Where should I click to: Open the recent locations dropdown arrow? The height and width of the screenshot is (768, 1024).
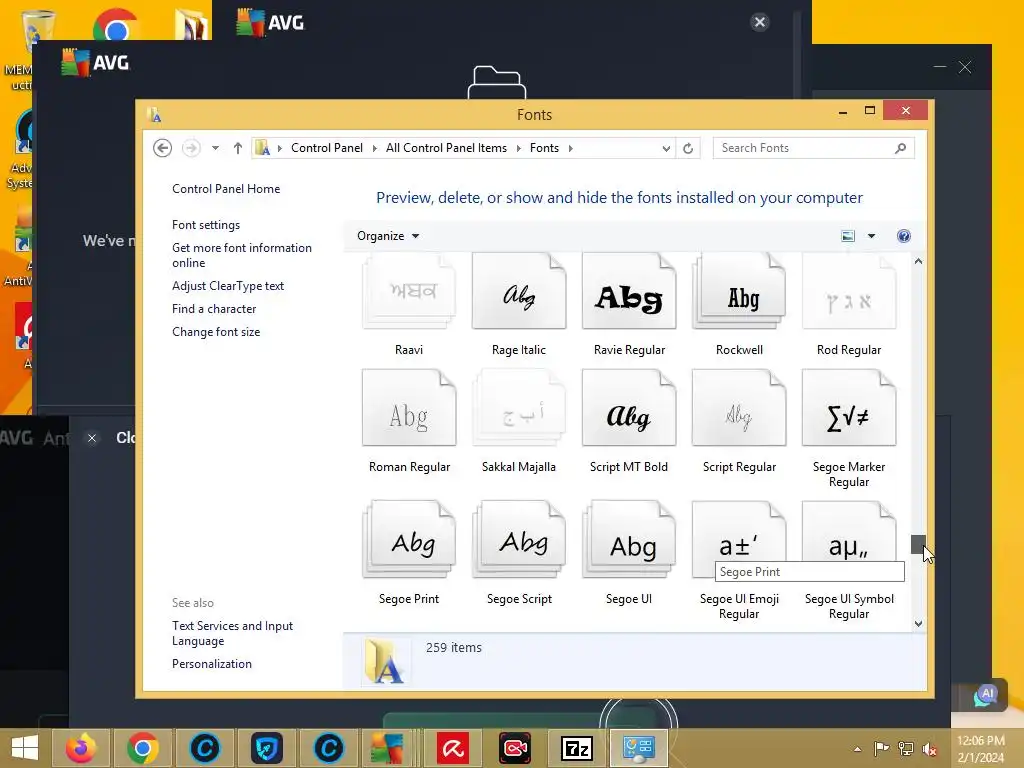215,148
